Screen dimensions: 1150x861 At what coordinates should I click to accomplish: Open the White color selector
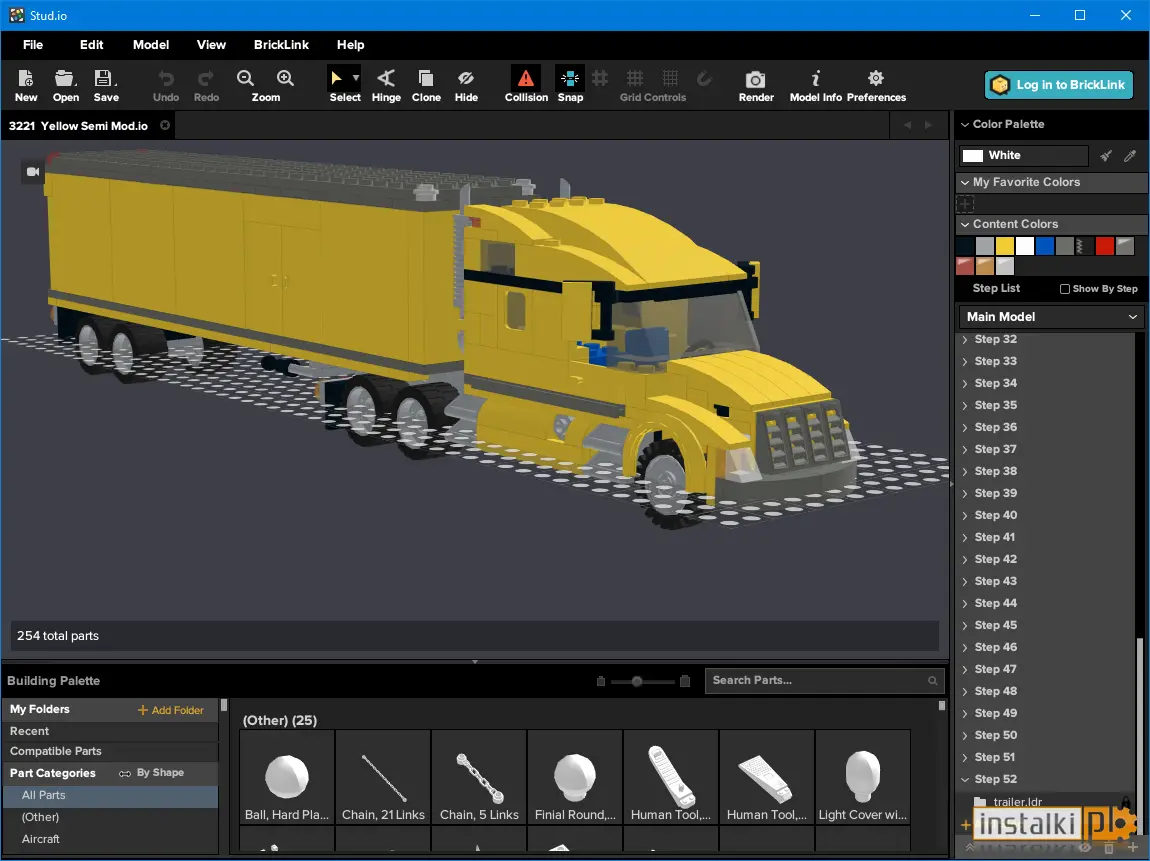click(1023, 155)
